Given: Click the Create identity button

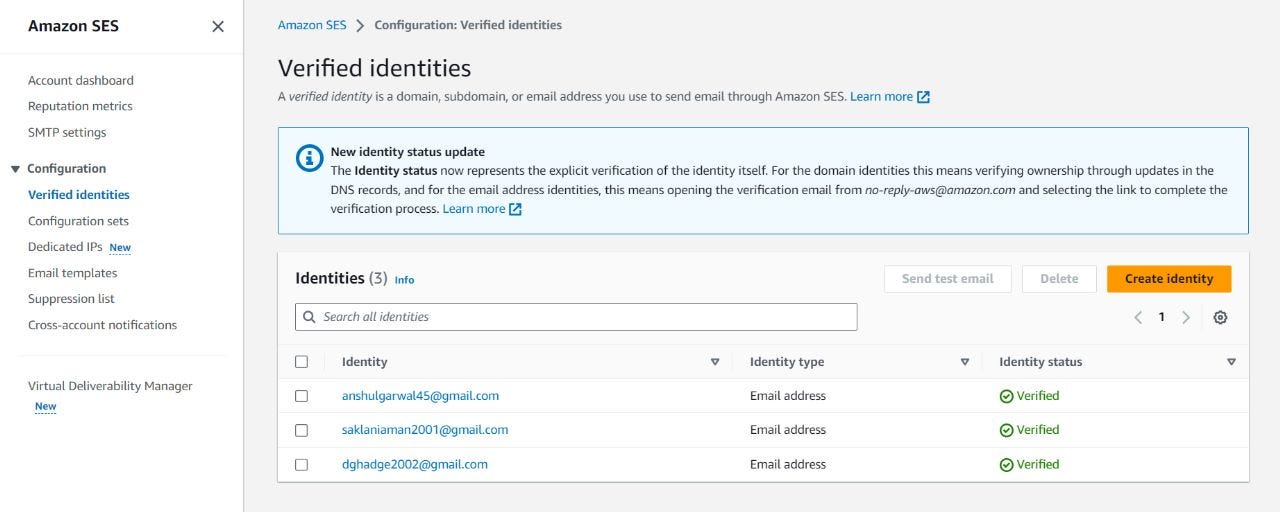Looking at the screenshot, I should coord(1168,279).
